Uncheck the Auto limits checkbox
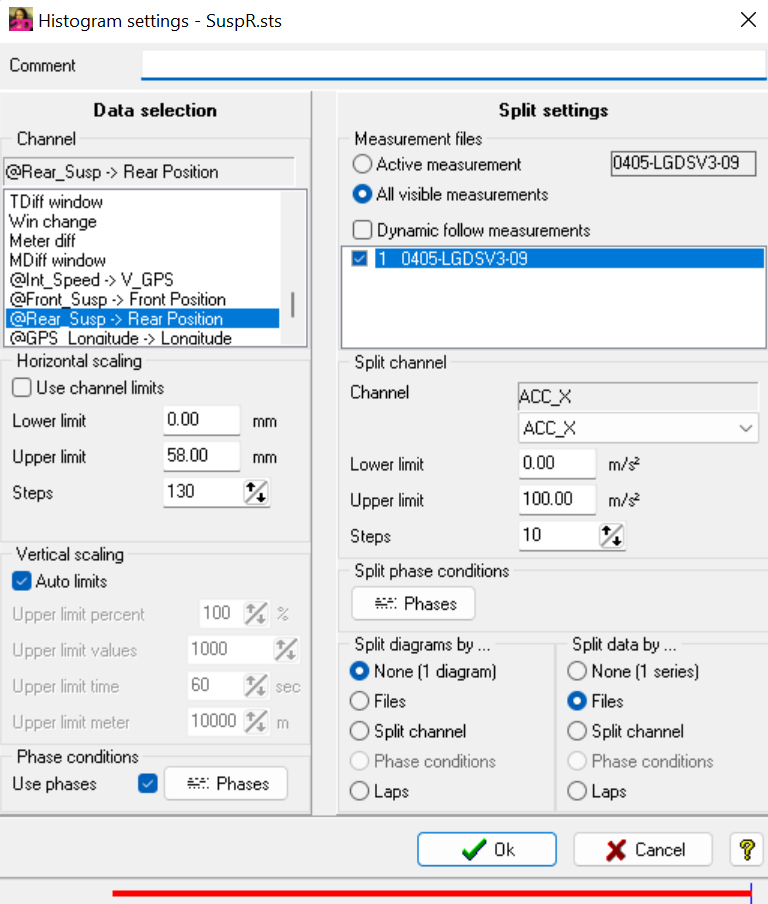 tap(22, 581)
